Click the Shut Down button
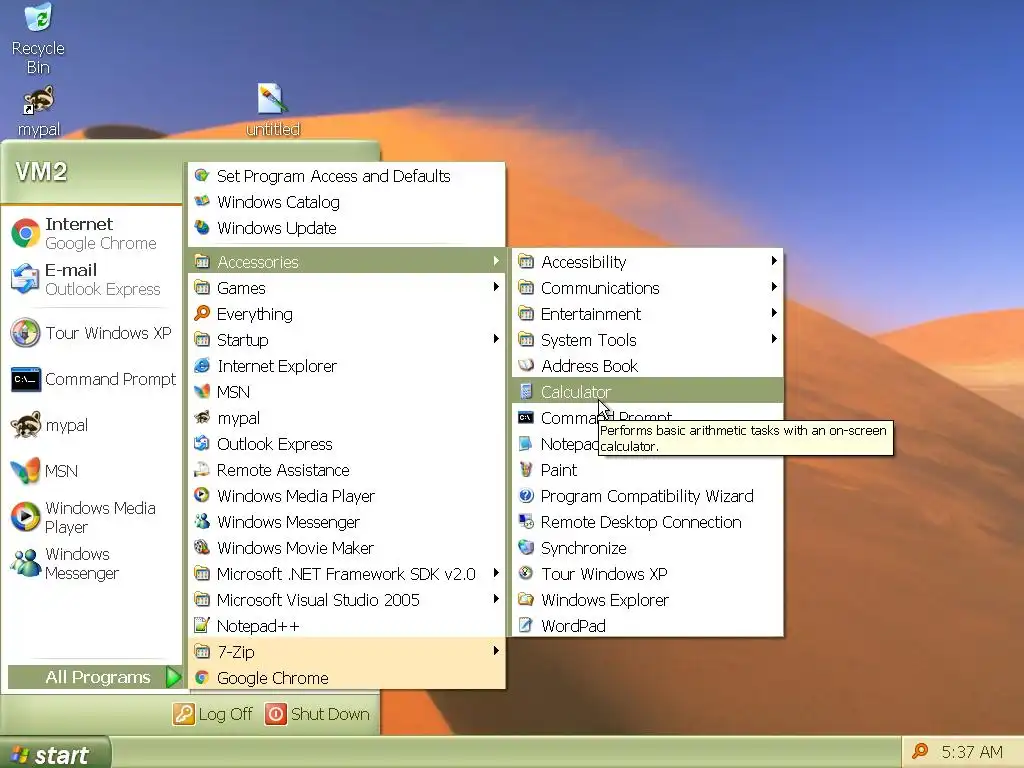Screen dimensions: 1024x768 pyautogui.click(x=318, y=714)
